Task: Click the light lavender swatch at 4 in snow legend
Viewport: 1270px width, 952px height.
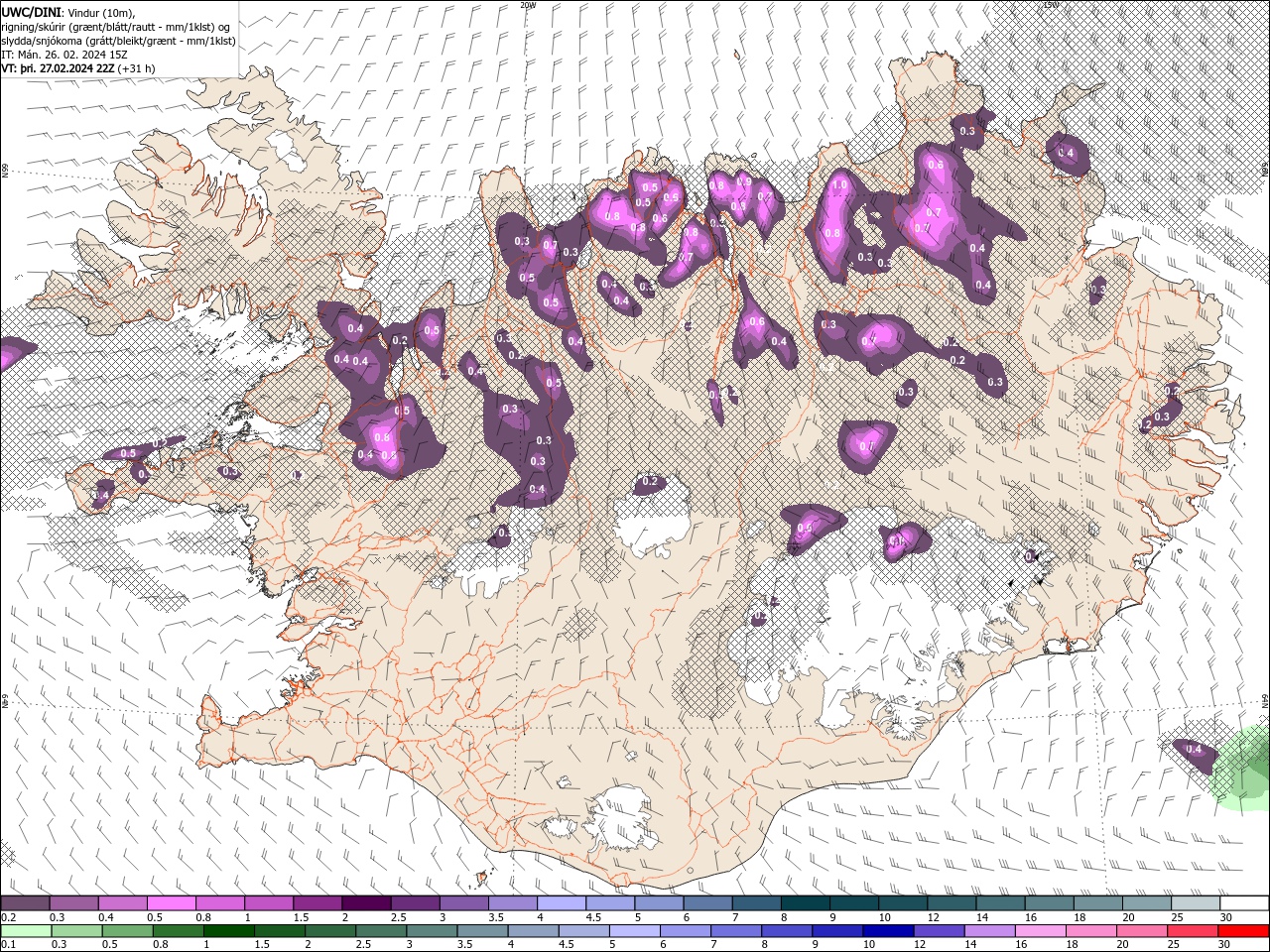Action: coord(561,902)
